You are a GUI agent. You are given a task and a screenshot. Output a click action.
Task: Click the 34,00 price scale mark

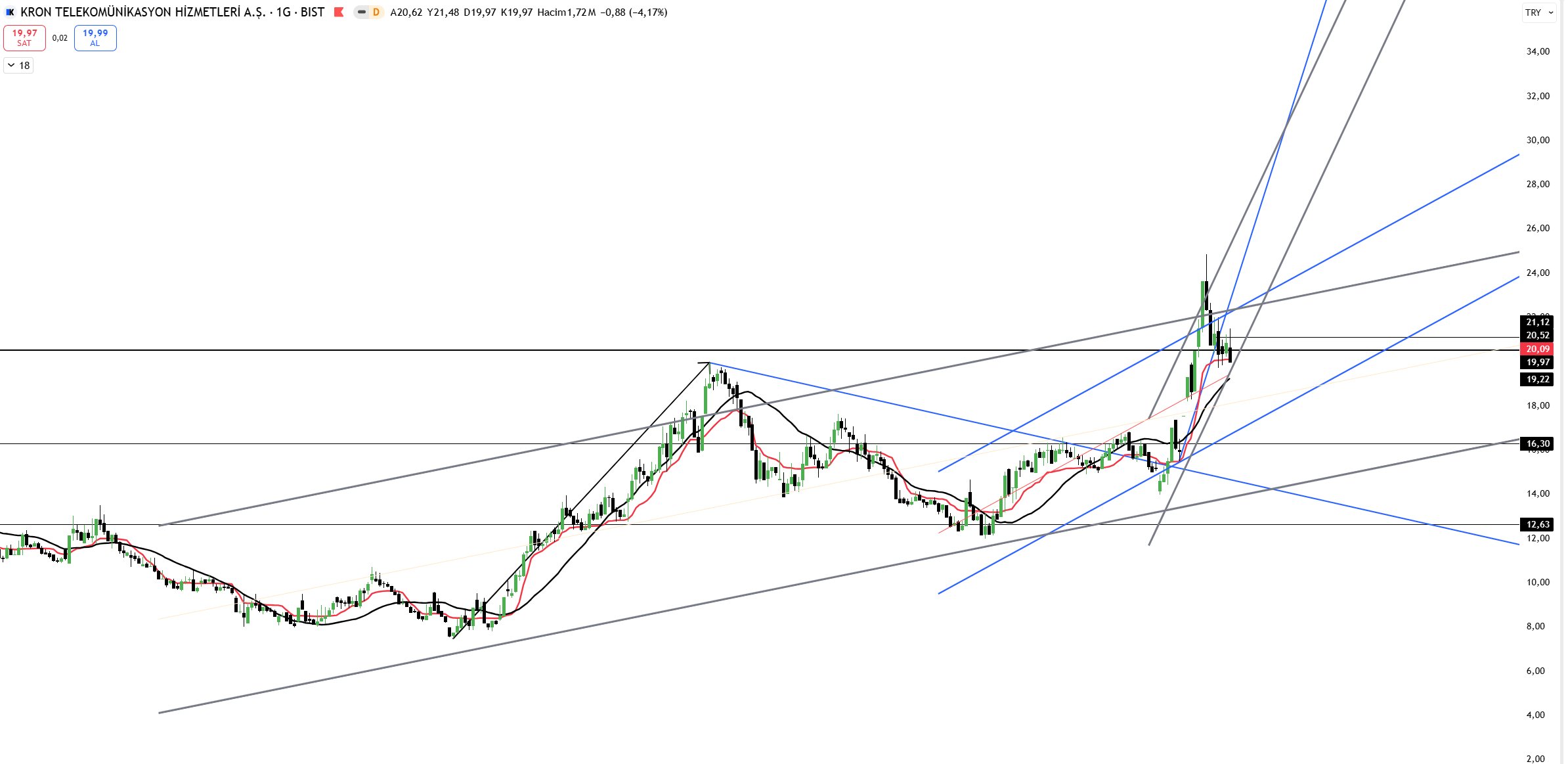coord(1537,51)
